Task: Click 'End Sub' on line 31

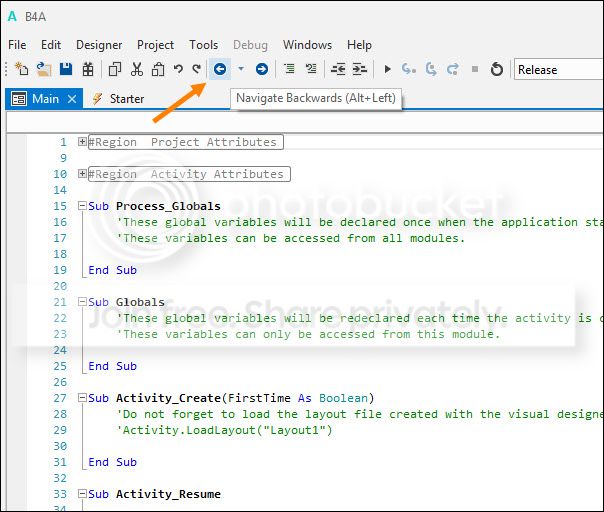Action: pos(112,462)
